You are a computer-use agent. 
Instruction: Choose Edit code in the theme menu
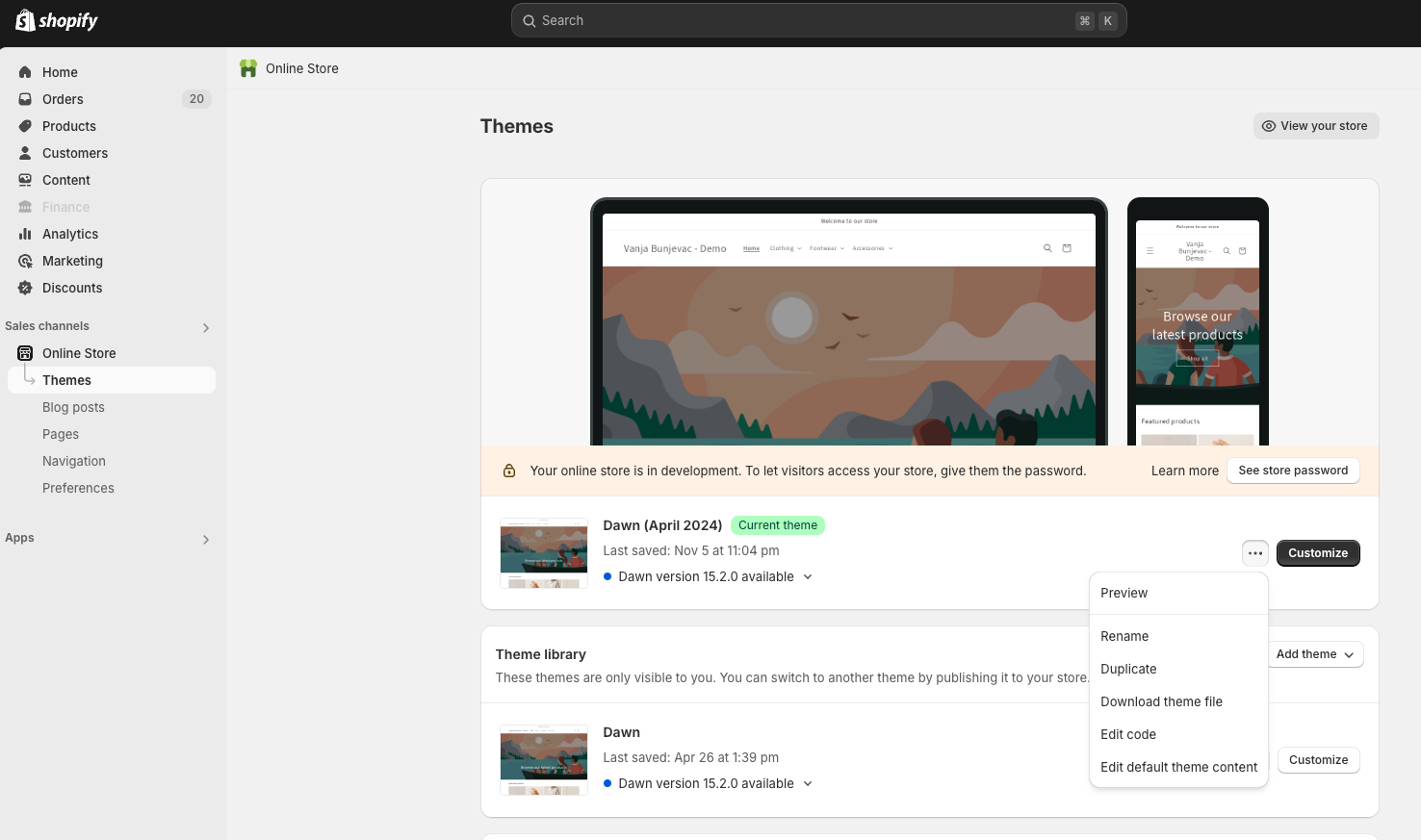point(1128,734)
